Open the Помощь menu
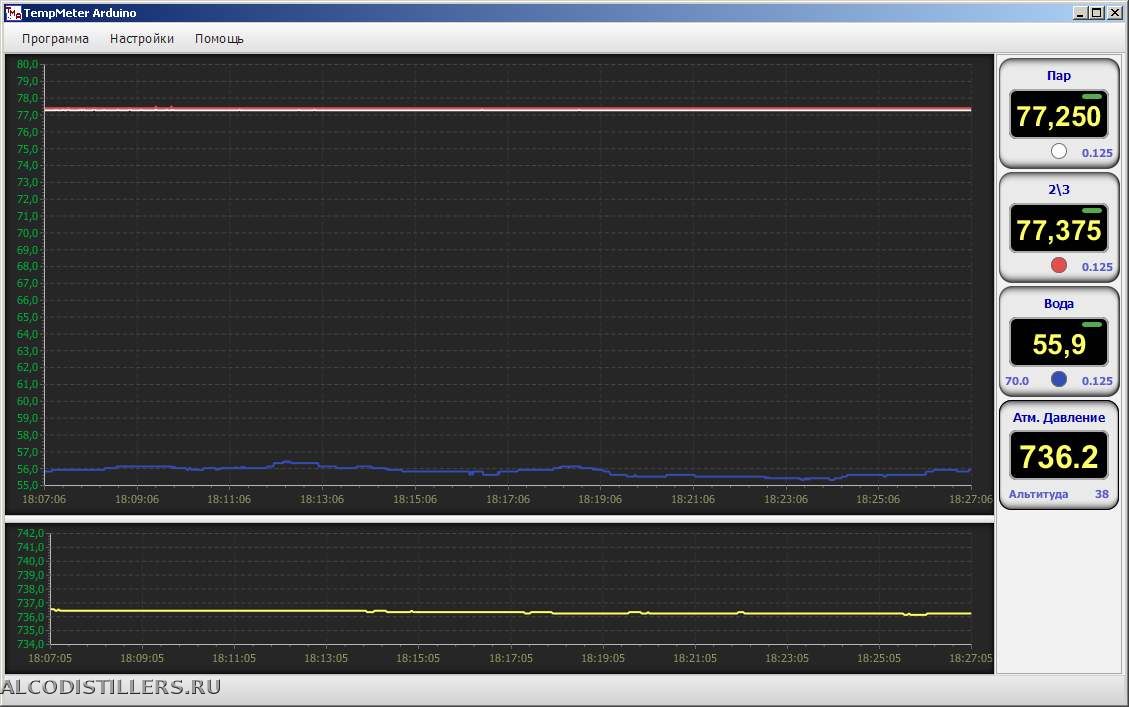This screenshot has width=1129, height=707. (x=219, y=39)
